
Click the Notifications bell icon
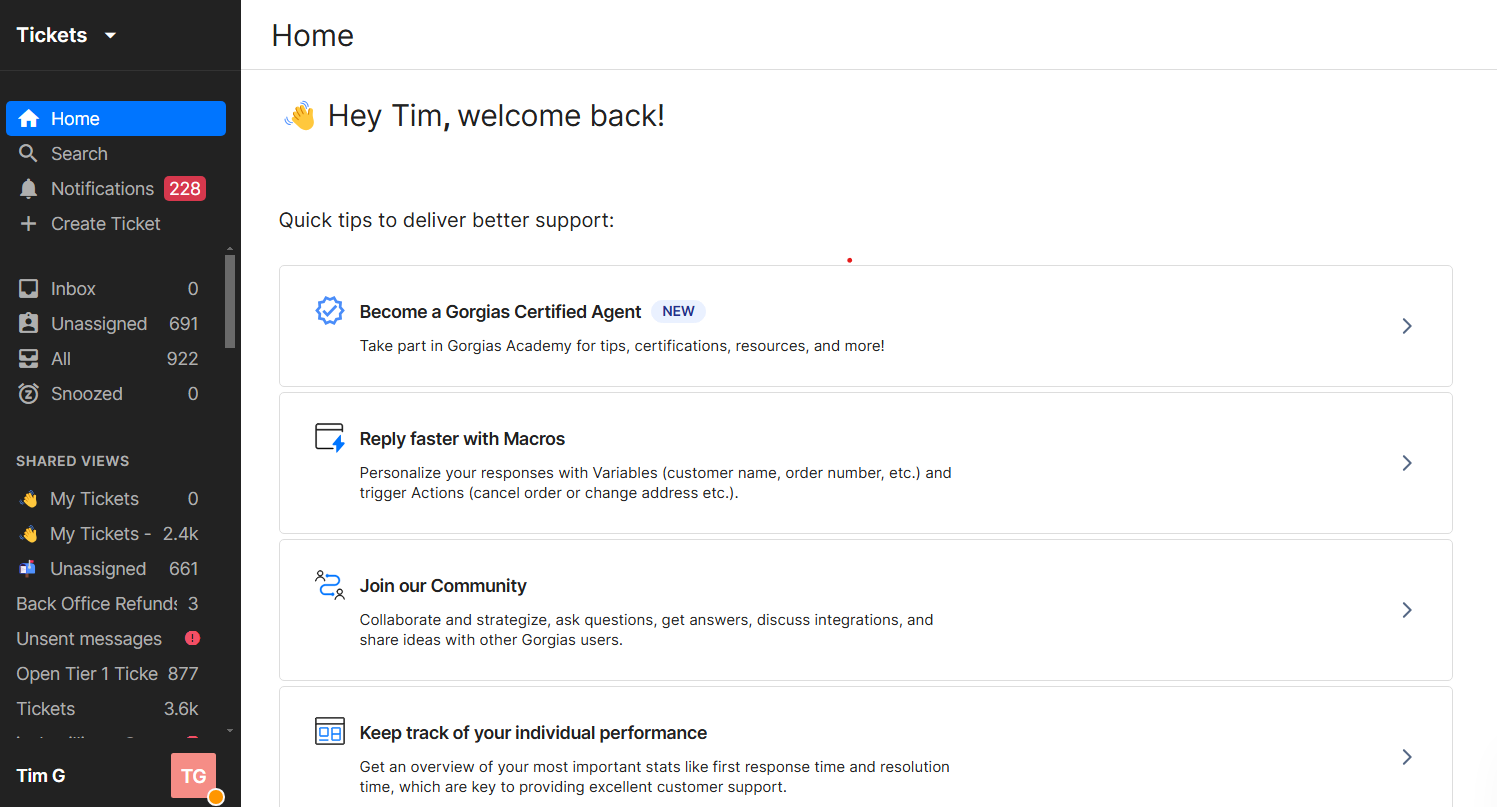click(x=29, y=189)
